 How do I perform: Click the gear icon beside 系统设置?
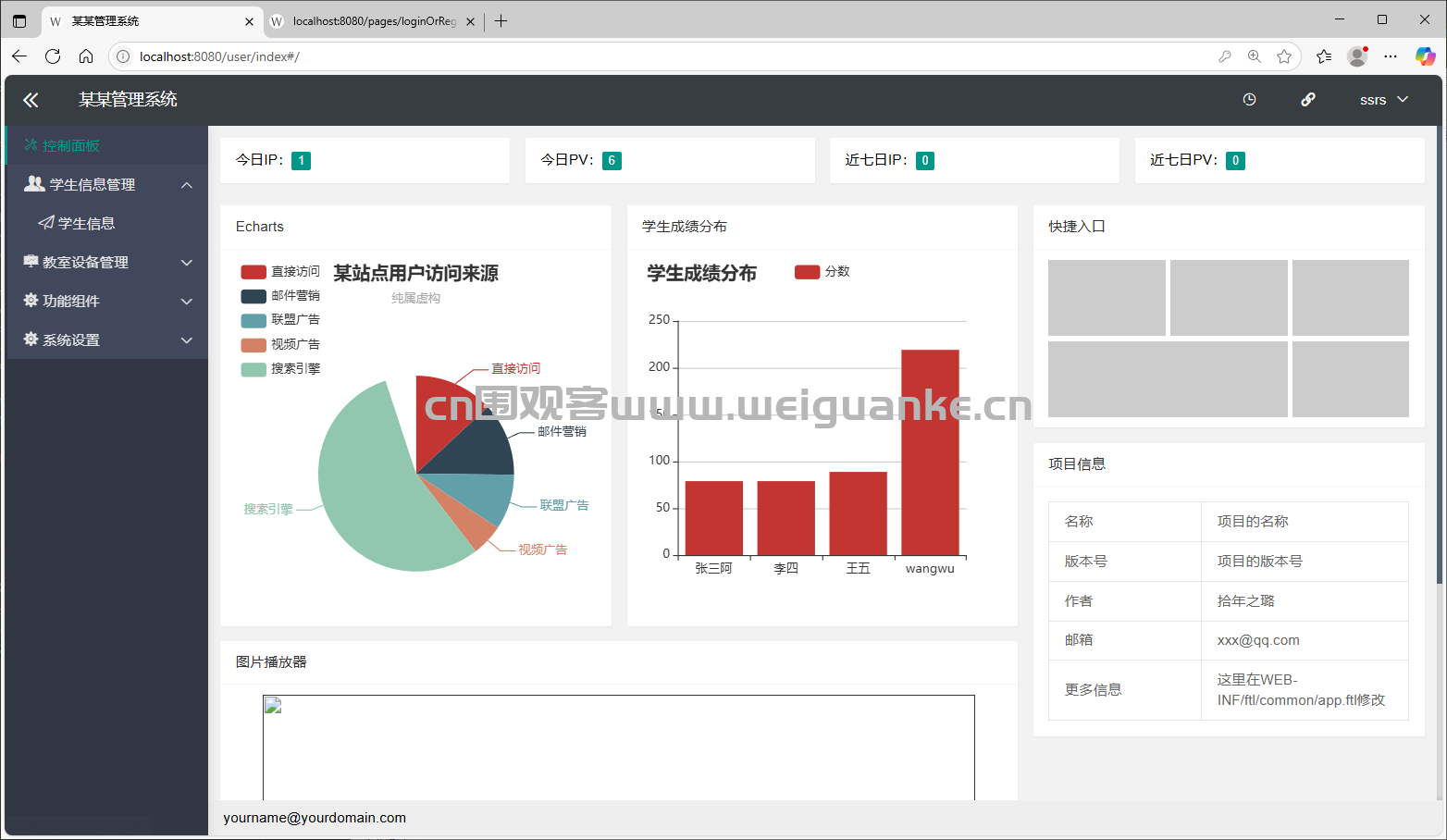click(31, 340)
